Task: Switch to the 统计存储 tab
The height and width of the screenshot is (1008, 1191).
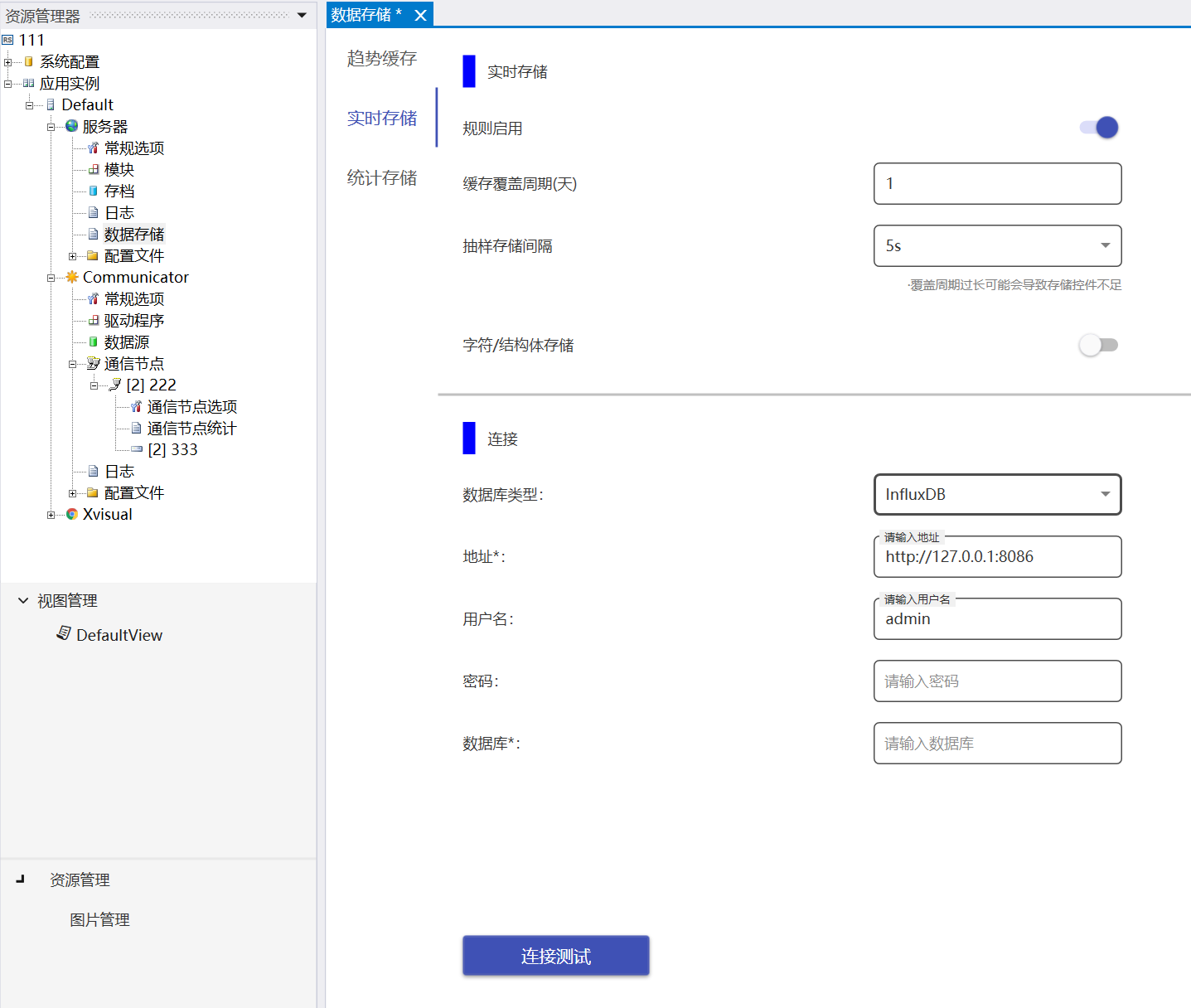Action: tap(382, 178)
